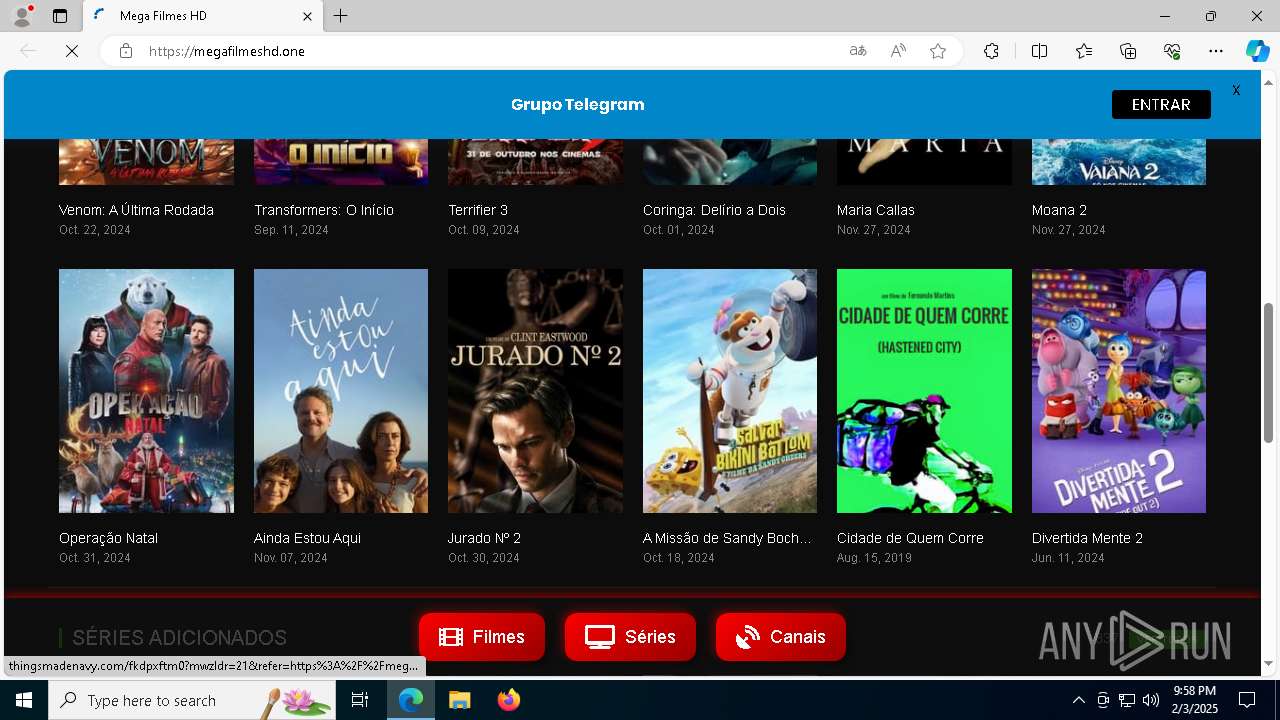Add this page to favorites

click(x=938, y=51)
